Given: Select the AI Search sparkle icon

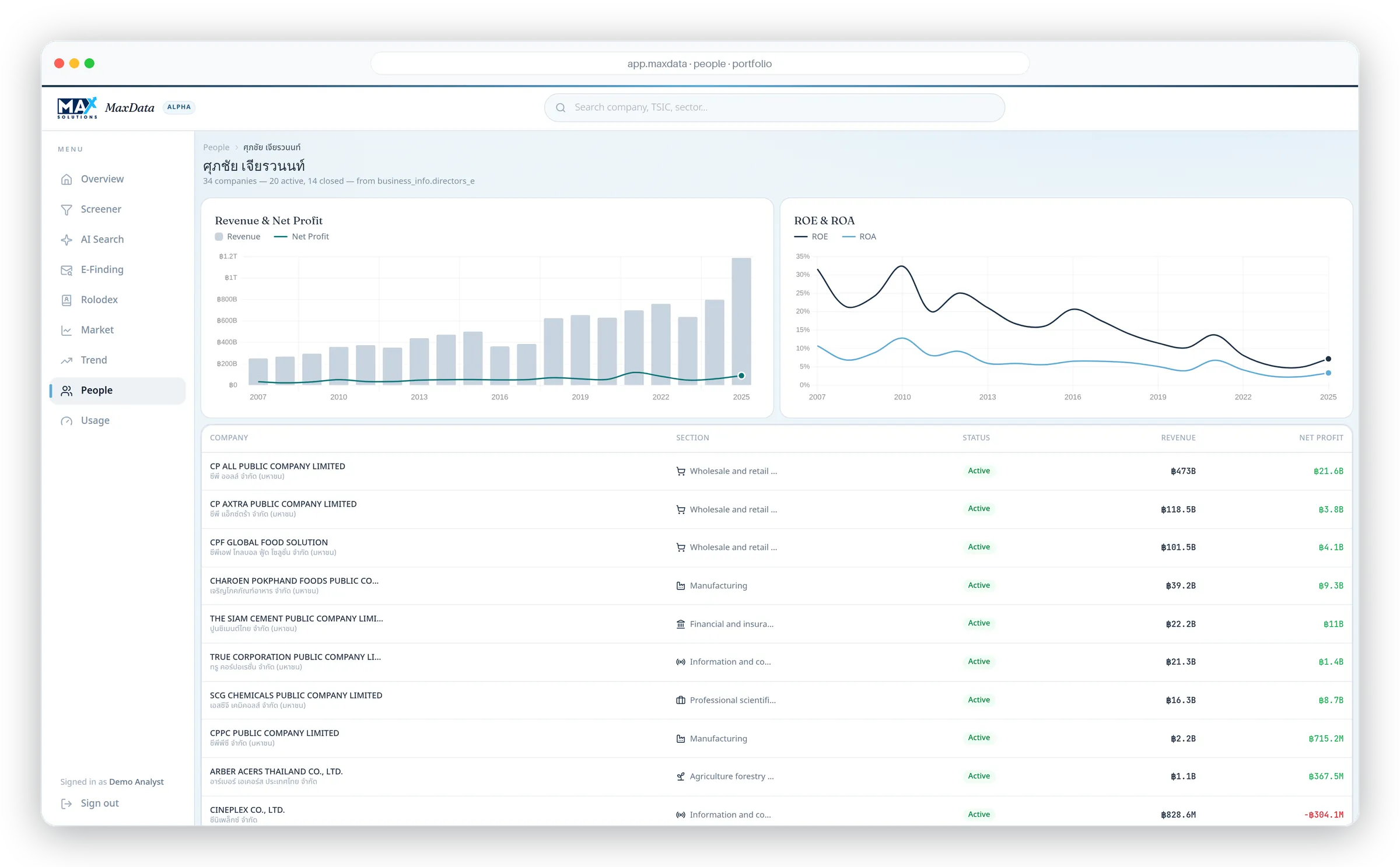Looking at the screenshot, I should [x=66, y=240].
